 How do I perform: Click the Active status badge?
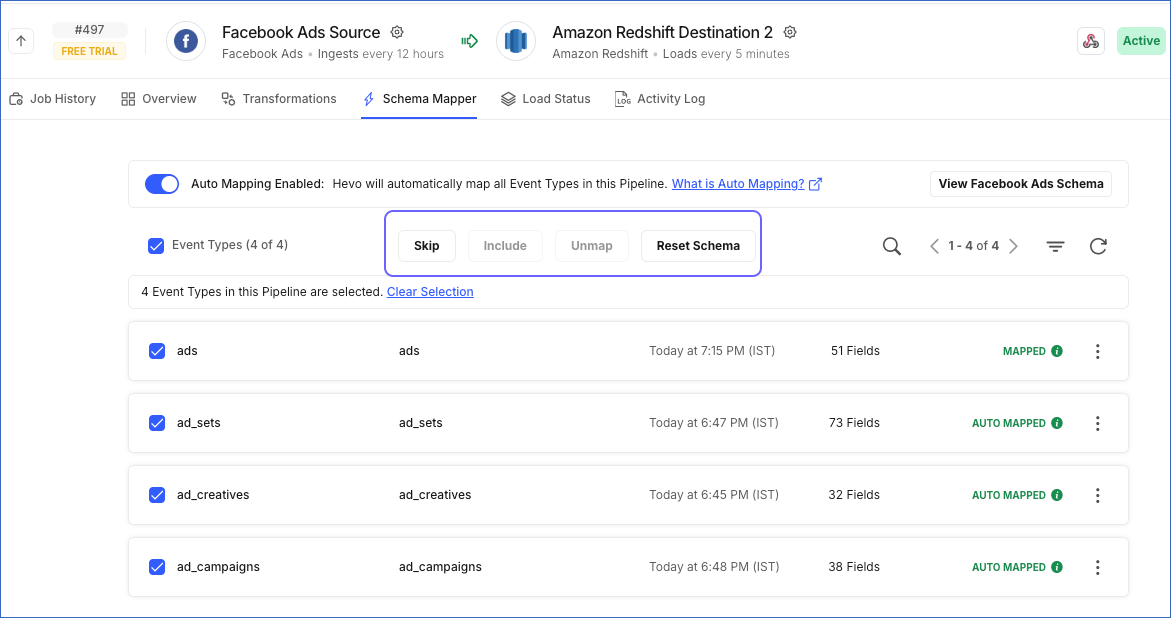1141,41
